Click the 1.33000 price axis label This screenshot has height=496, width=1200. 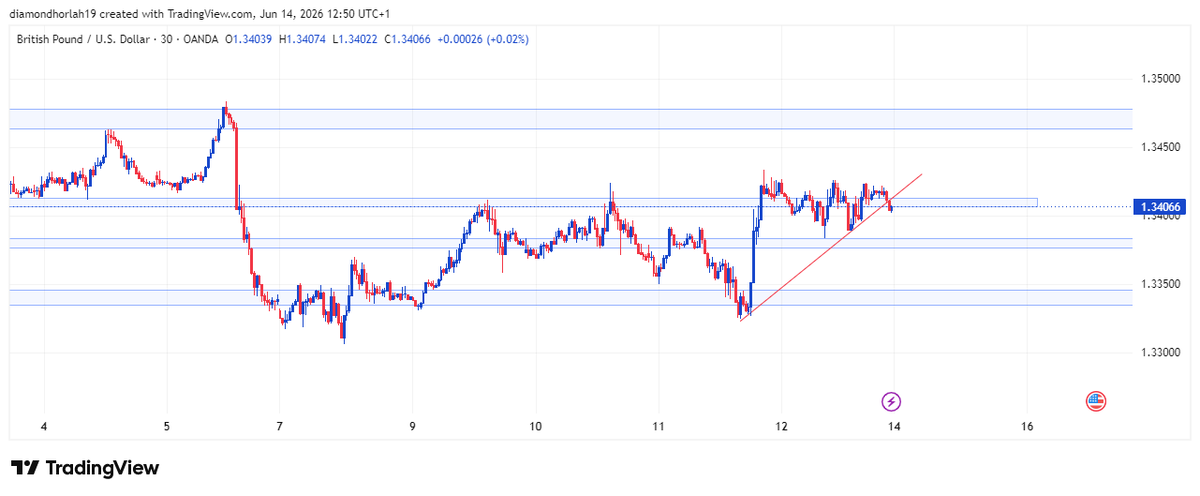pyautogui.click(x=1160, y=352)
